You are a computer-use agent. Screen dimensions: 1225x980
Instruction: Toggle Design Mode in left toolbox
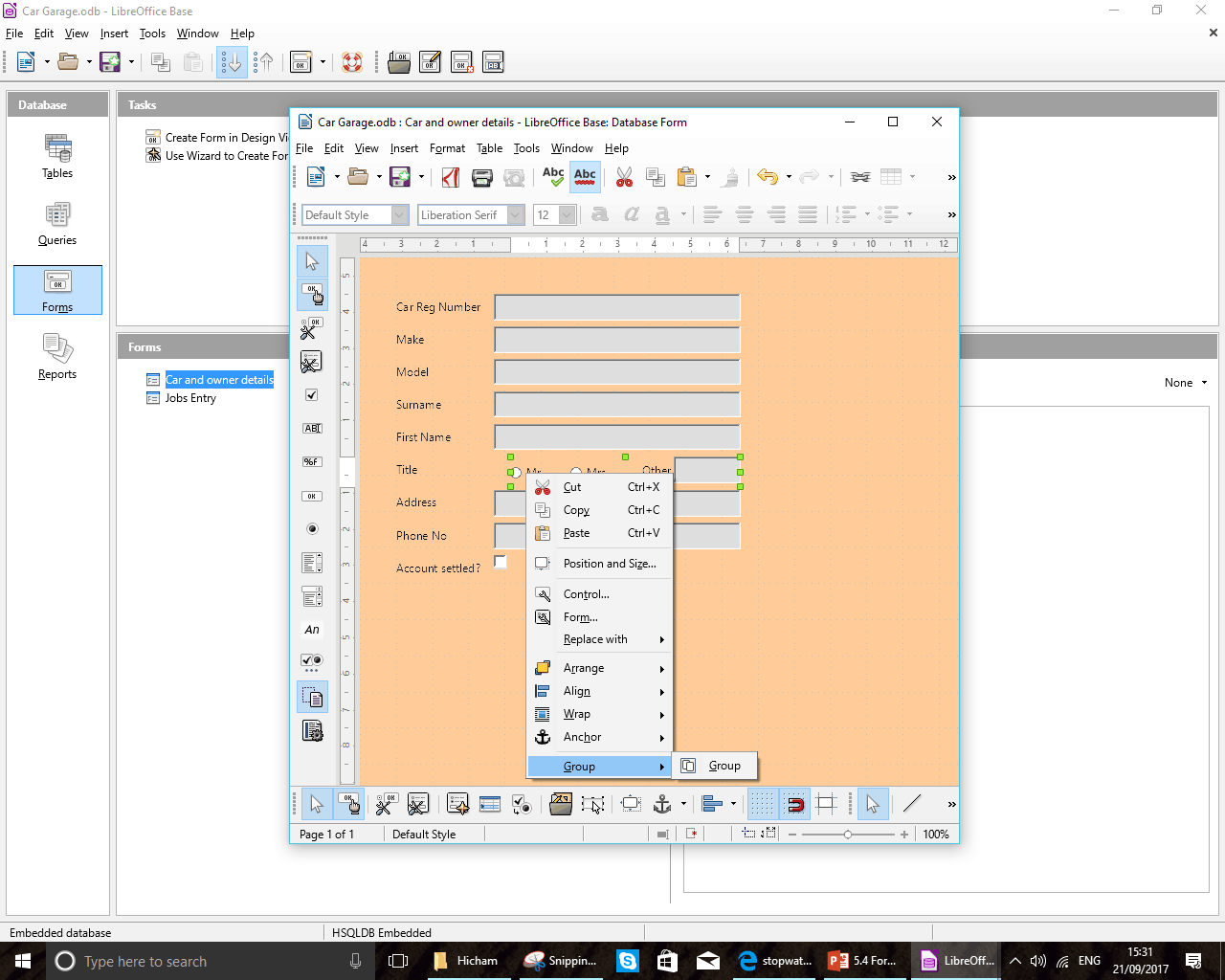coord(311,294)
